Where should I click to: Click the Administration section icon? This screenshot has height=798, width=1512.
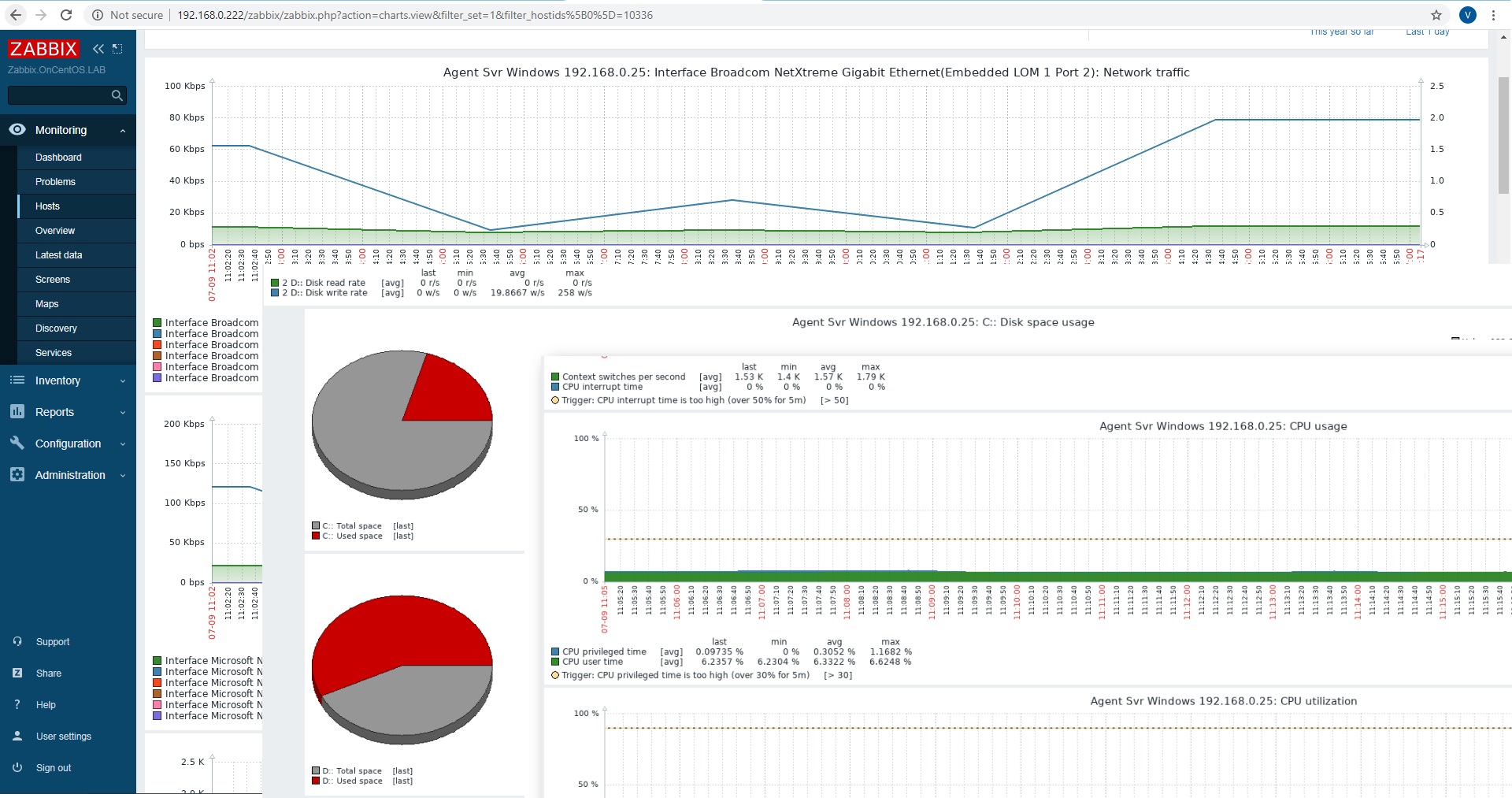(x=17, y=475)
